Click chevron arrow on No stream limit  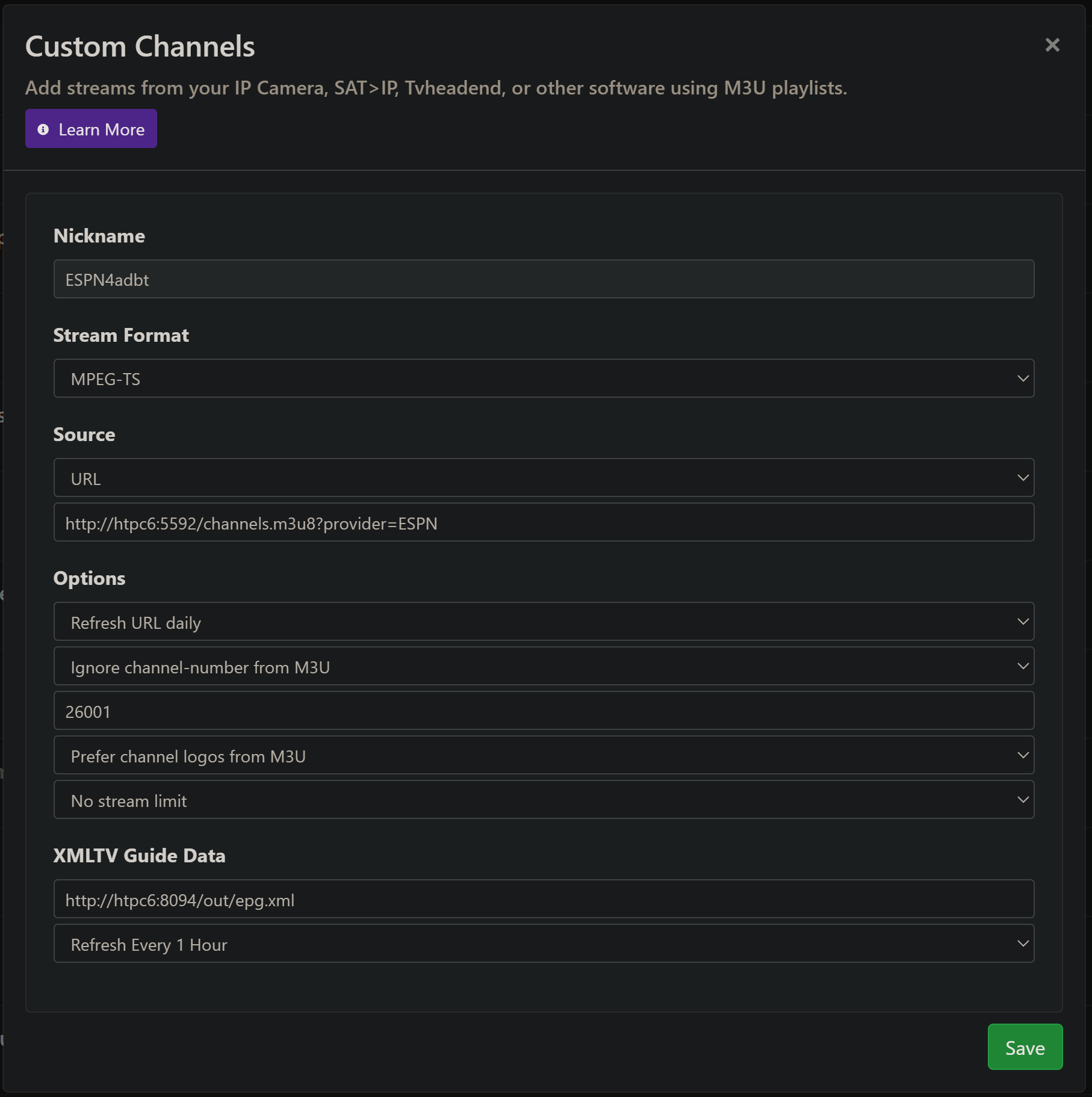pos(1022,800)
